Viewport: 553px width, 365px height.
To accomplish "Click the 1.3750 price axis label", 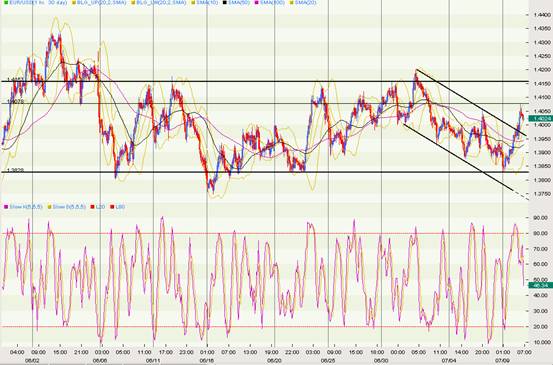I will pos(542,194).
